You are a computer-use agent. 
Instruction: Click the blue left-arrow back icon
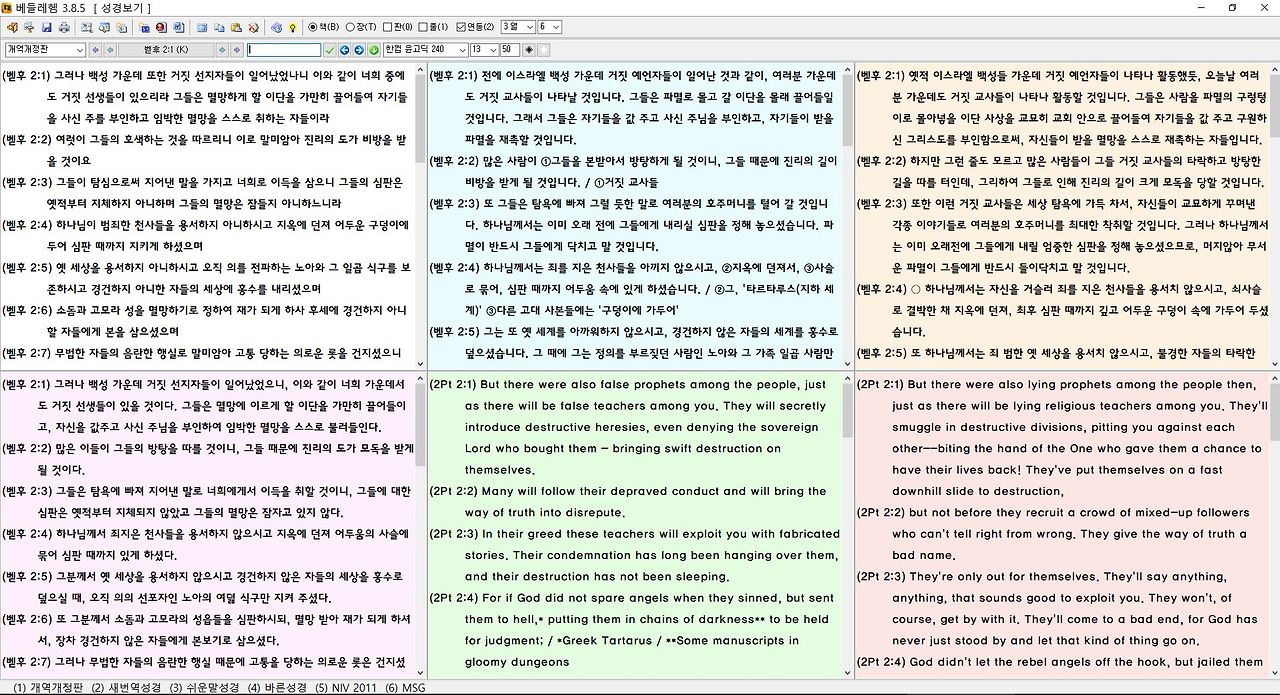[x=344, y=49]
